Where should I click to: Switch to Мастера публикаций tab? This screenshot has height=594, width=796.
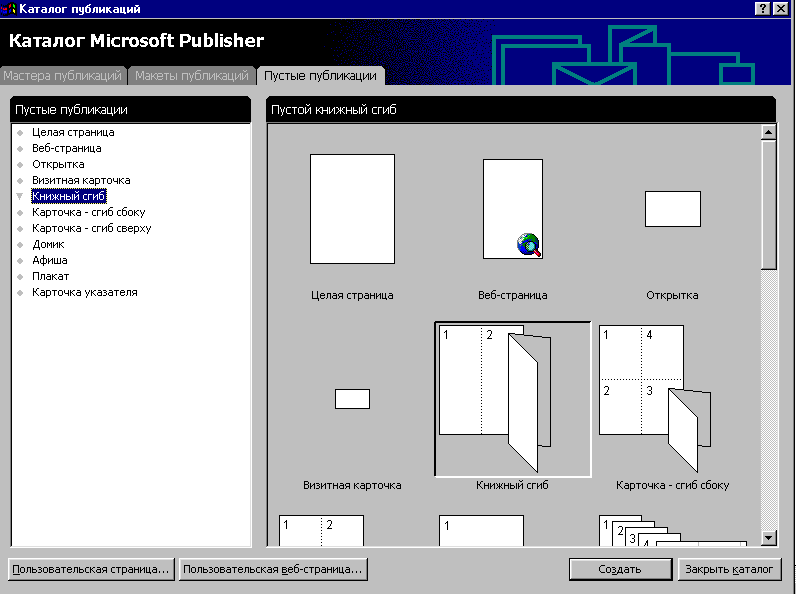(62, 76)
